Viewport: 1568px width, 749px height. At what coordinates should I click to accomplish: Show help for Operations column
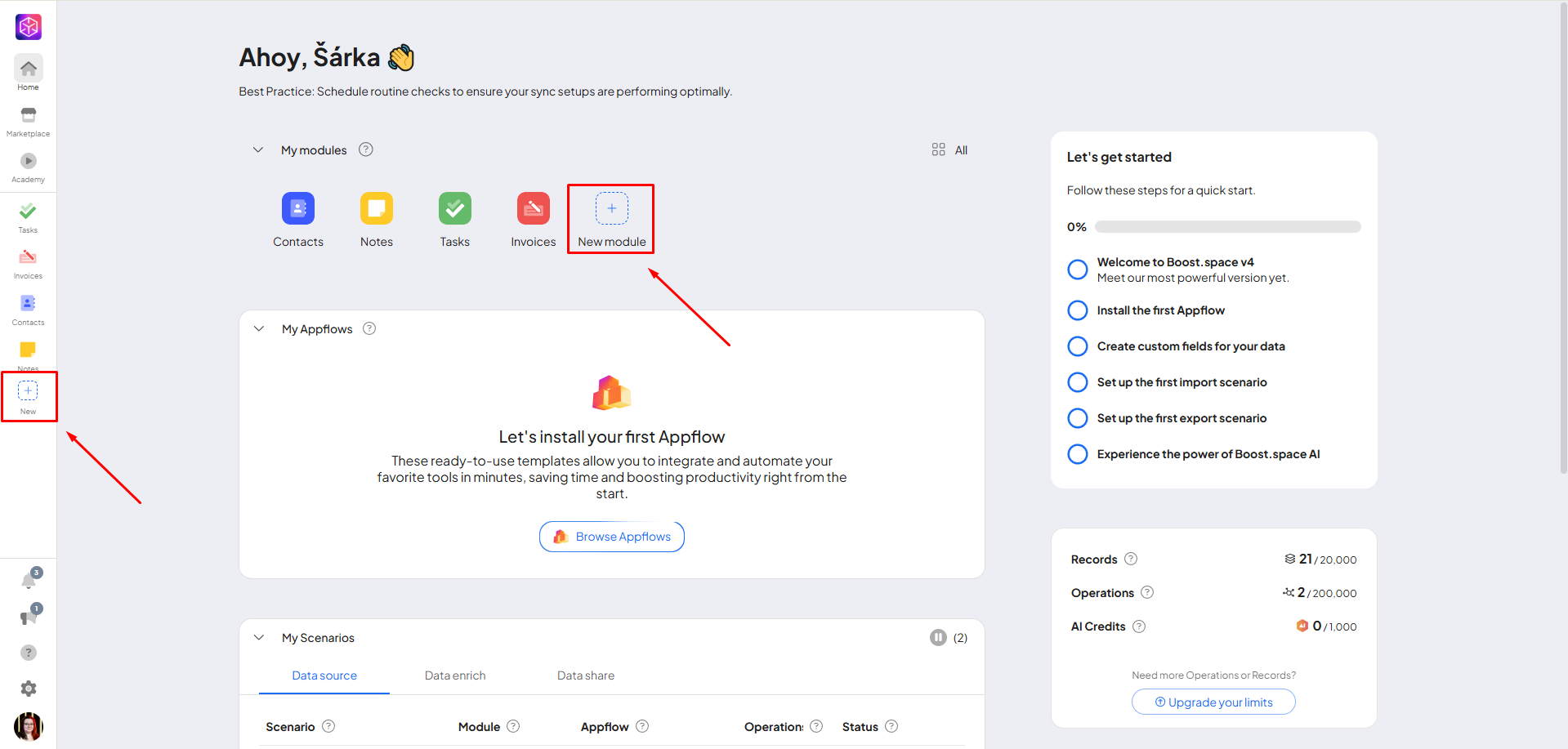pos(816,726)
